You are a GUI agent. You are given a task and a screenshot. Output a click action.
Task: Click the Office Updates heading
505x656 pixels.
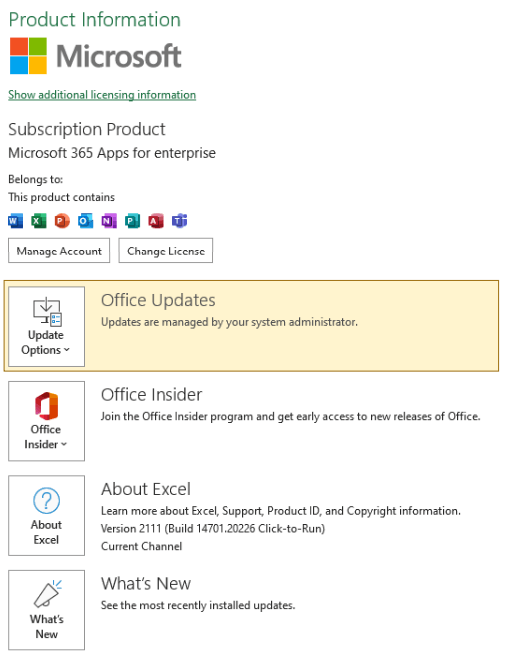(x=158, y=300)
